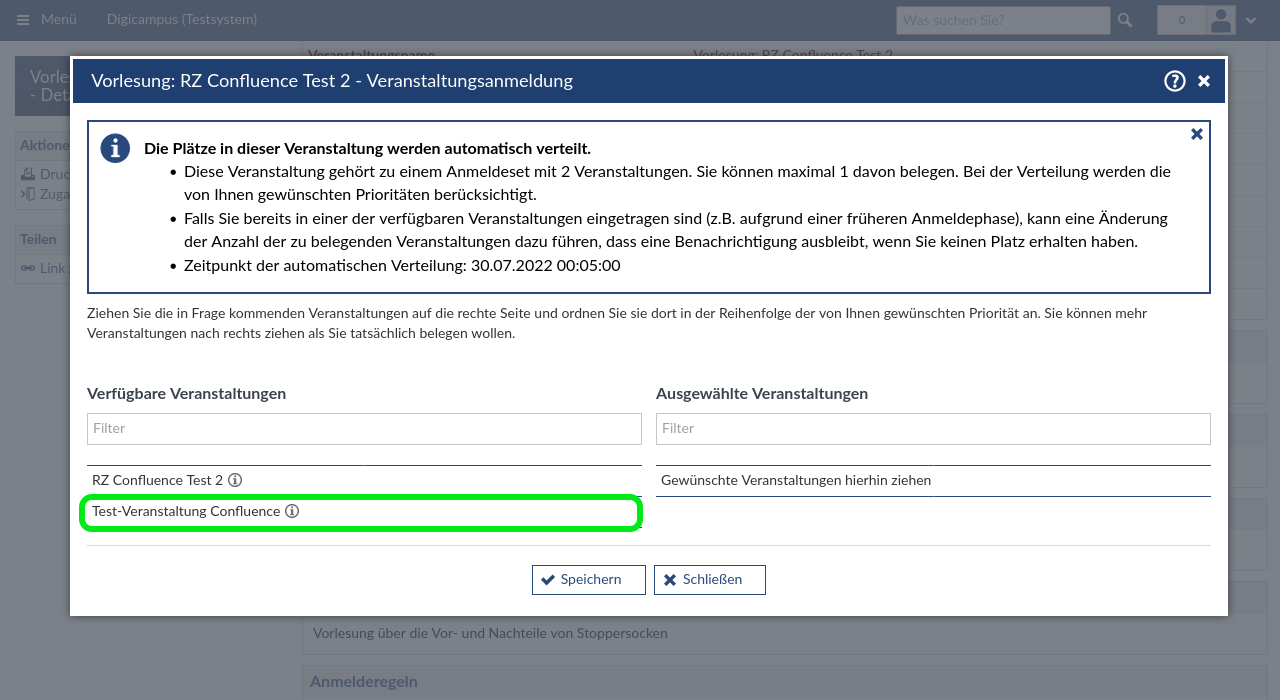Show info for Test-Veranstaltung Confluence
The height and width of the screenshot is (700, 1280).
(292, 511)
